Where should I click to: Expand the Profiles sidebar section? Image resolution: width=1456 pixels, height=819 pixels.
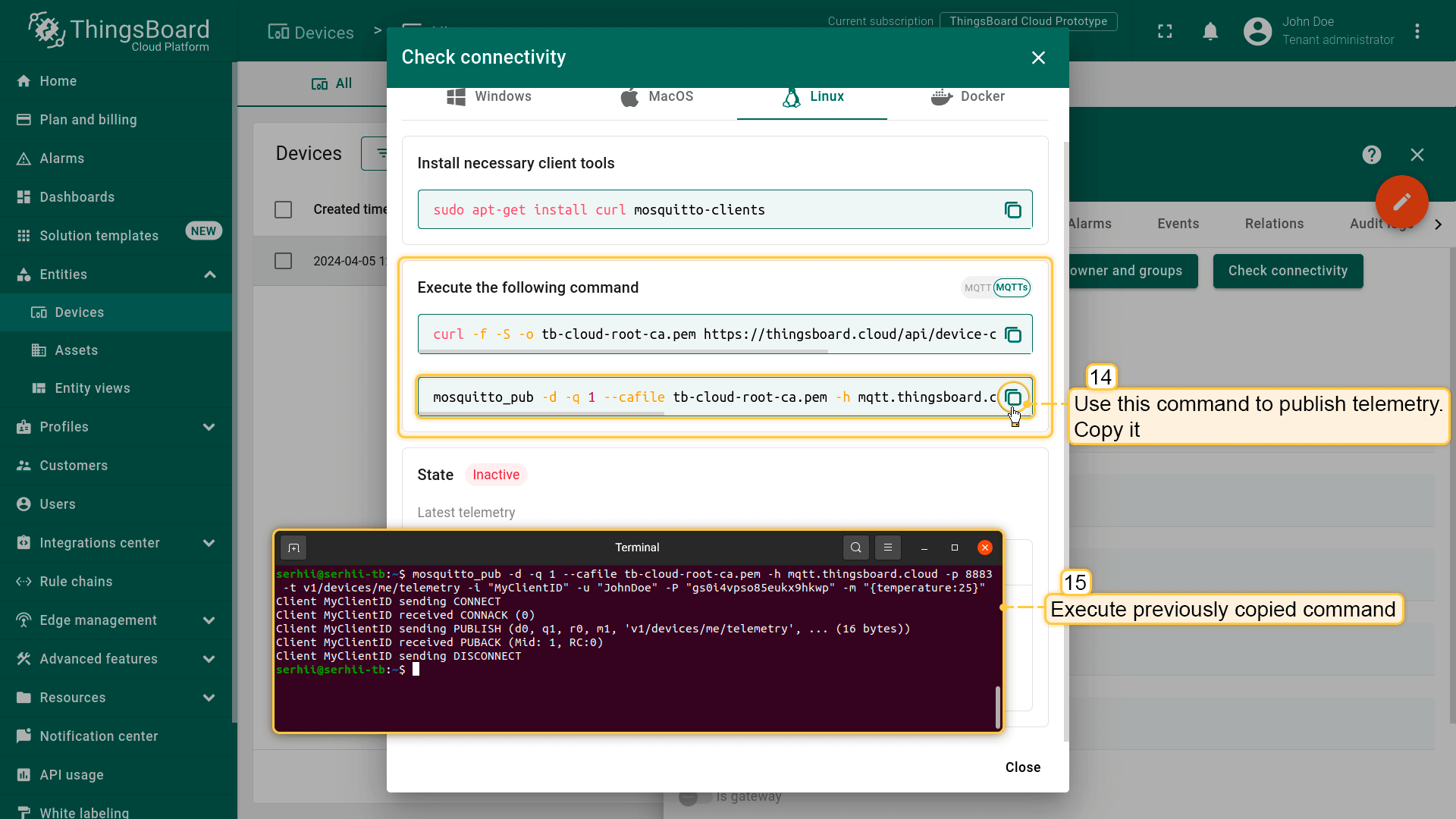[x=209, y=427]
